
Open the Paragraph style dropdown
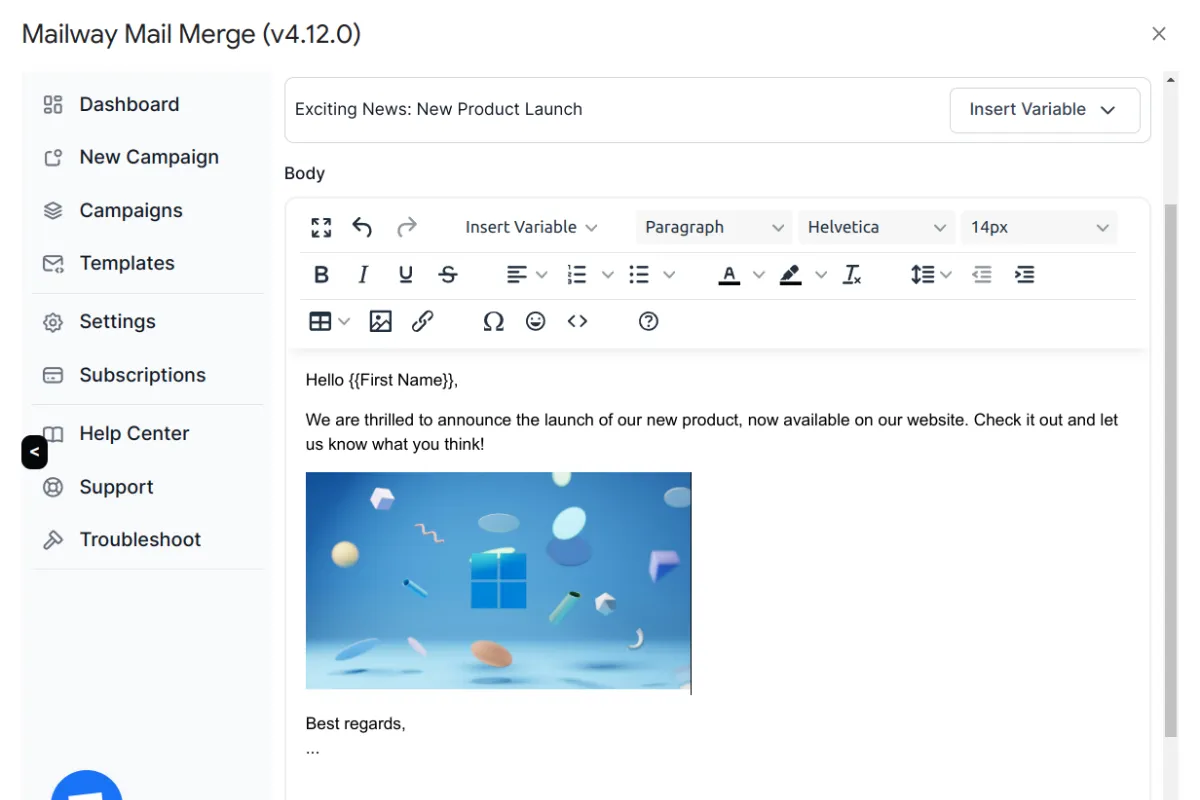(712, 227)
